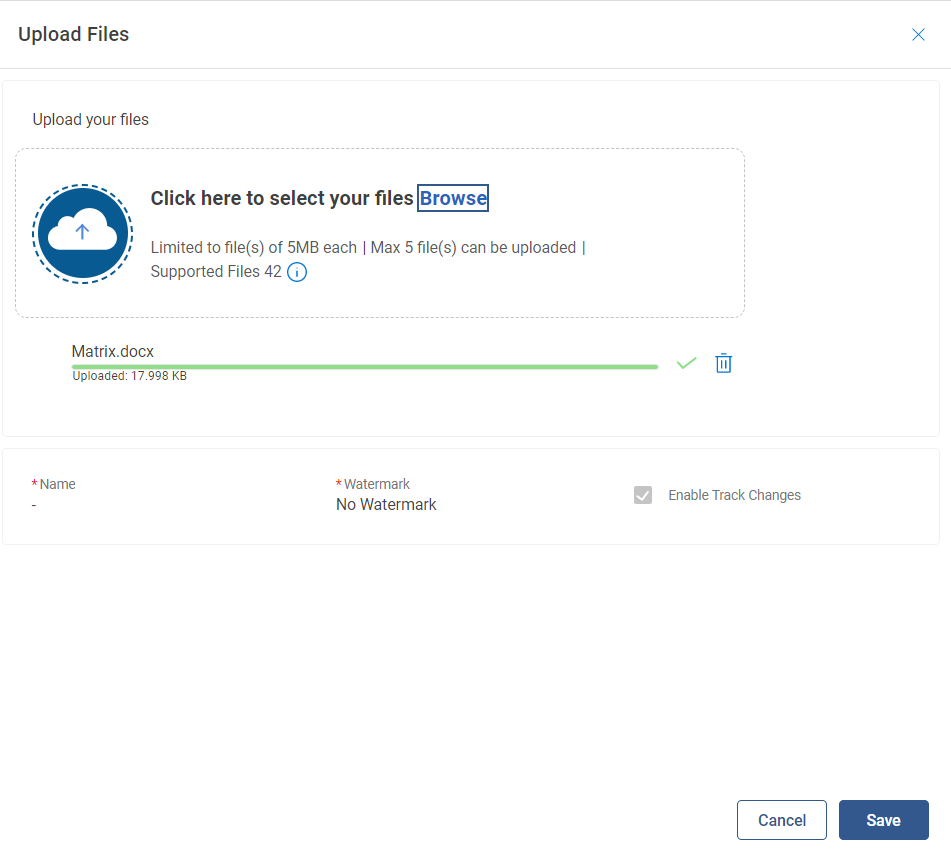Click the Browse link to select files
The image size is (951, 866).
pos(453,198)
